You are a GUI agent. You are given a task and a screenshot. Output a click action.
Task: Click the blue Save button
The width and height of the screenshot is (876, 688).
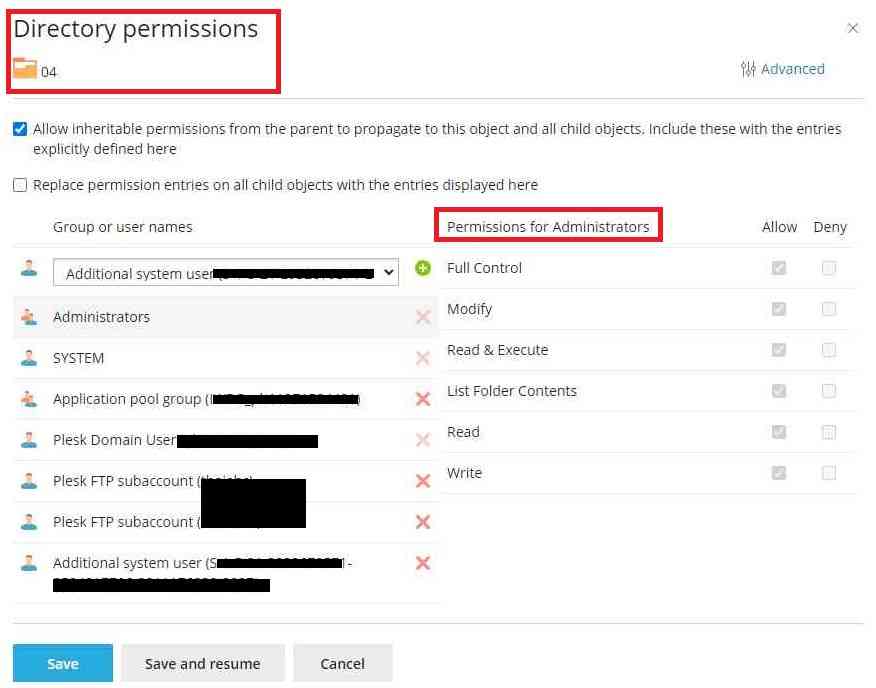[63, 664]
